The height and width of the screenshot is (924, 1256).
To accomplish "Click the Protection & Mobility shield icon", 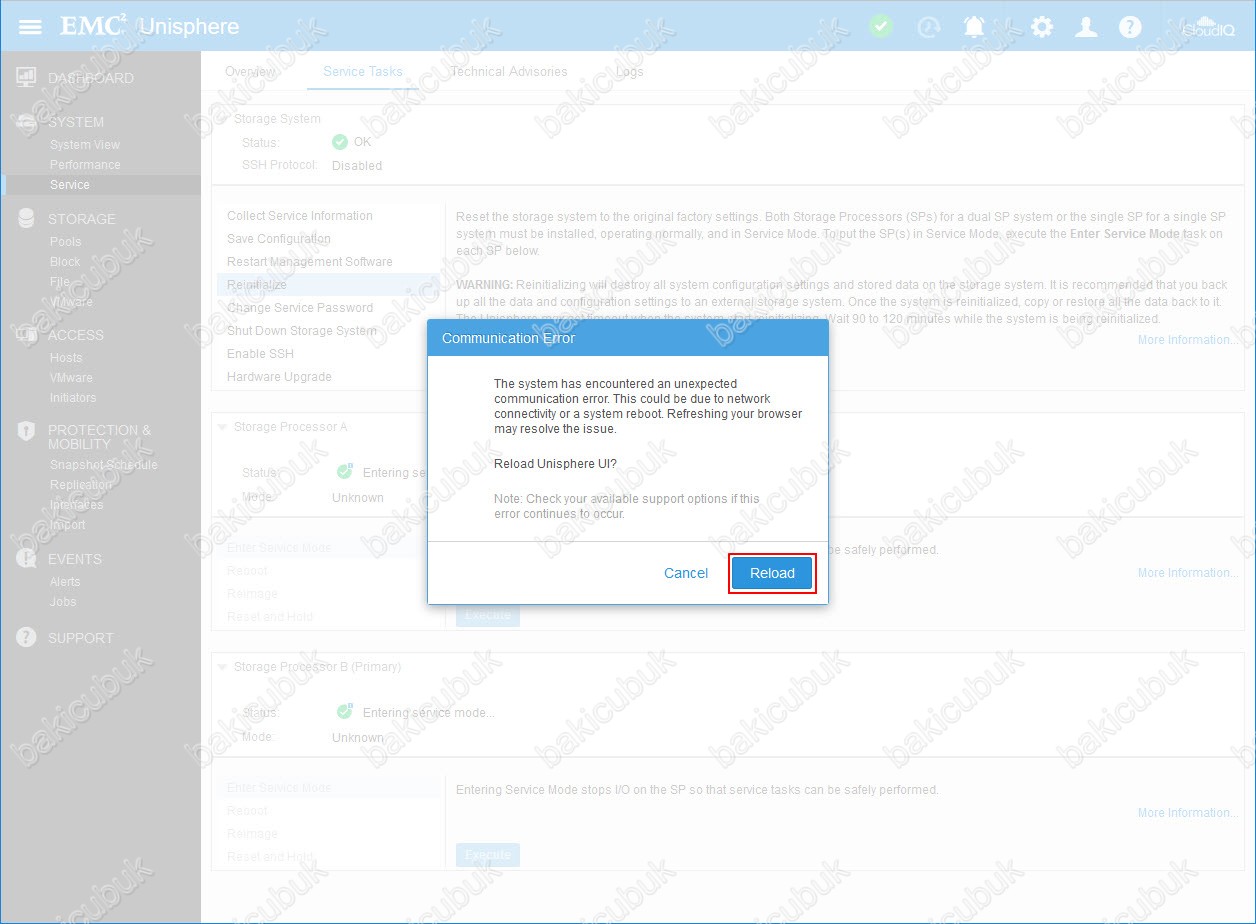I will click(27, 431).
